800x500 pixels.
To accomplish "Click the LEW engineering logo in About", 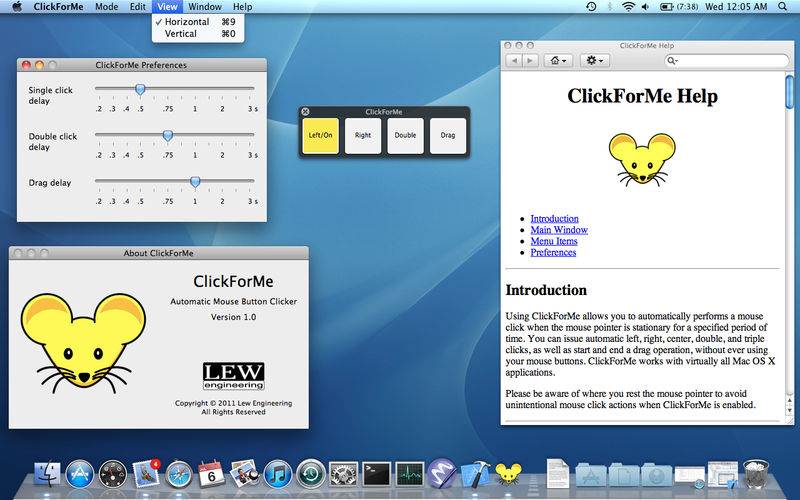I will coord(233,376).
